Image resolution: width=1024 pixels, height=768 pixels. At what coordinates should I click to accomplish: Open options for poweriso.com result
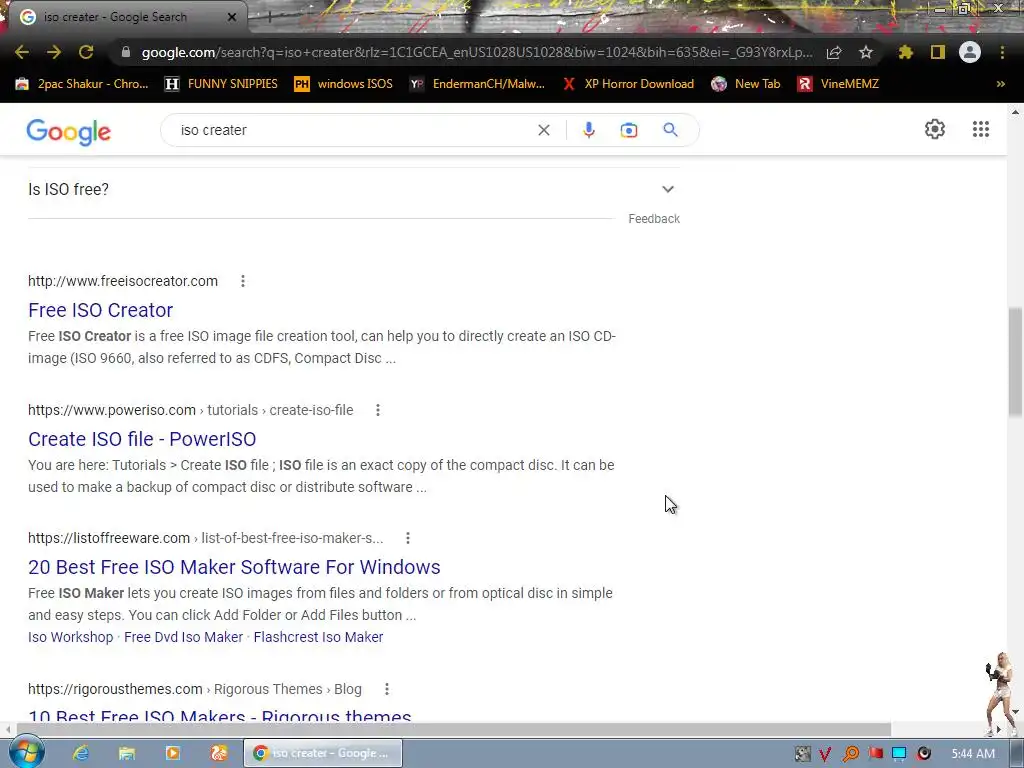point(377,410)
